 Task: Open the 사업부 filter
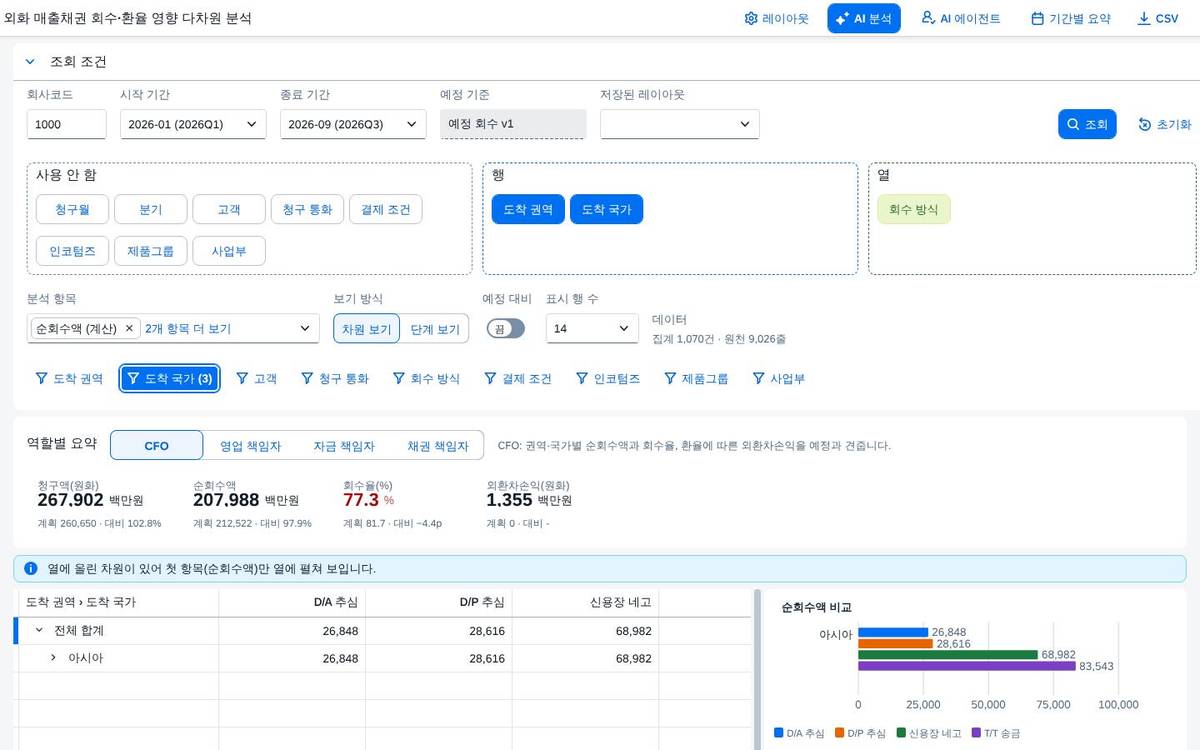(777, 379)
